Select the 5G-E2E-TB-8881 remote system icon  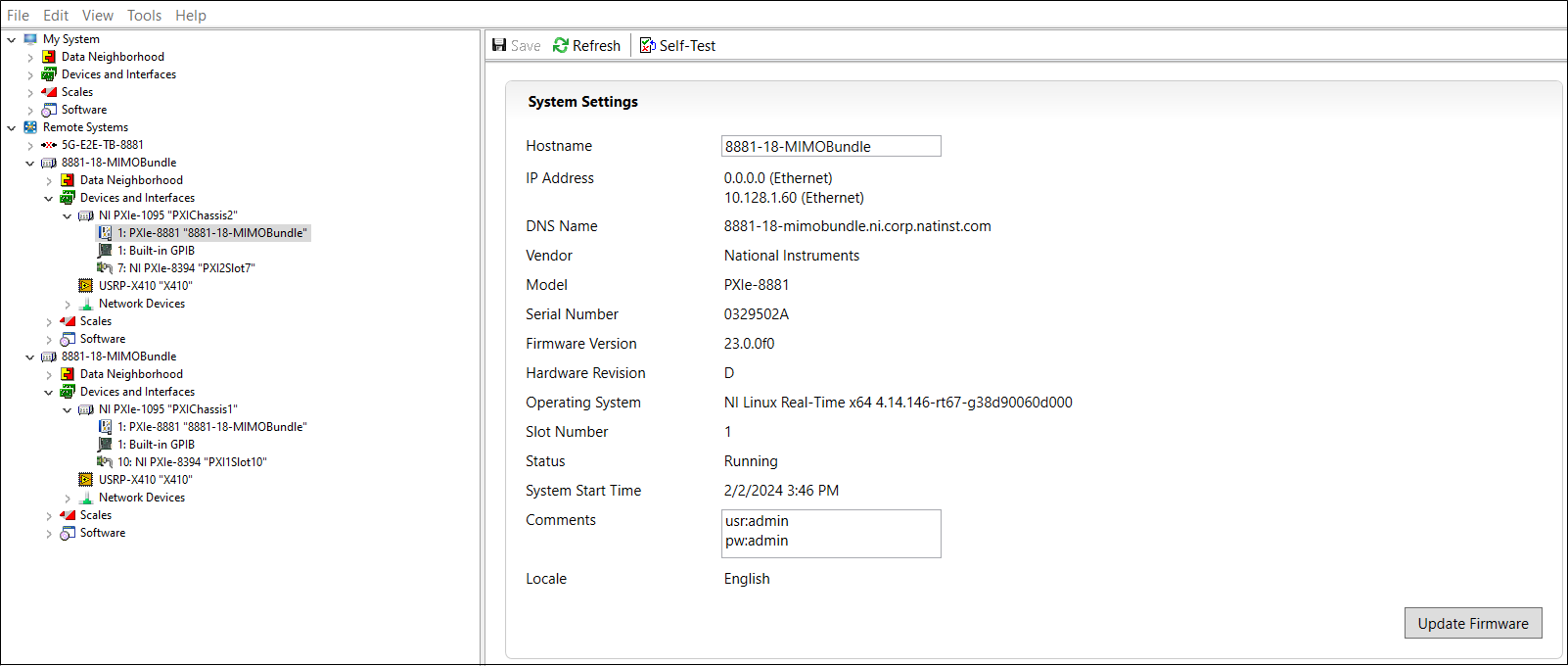[x=49, y=145]
